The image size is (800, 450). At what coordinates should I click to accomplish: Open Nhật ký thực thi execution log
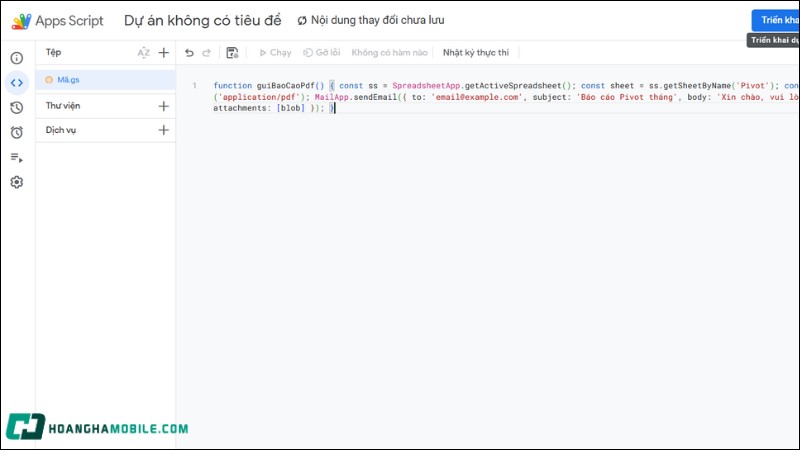coord(476,53)
